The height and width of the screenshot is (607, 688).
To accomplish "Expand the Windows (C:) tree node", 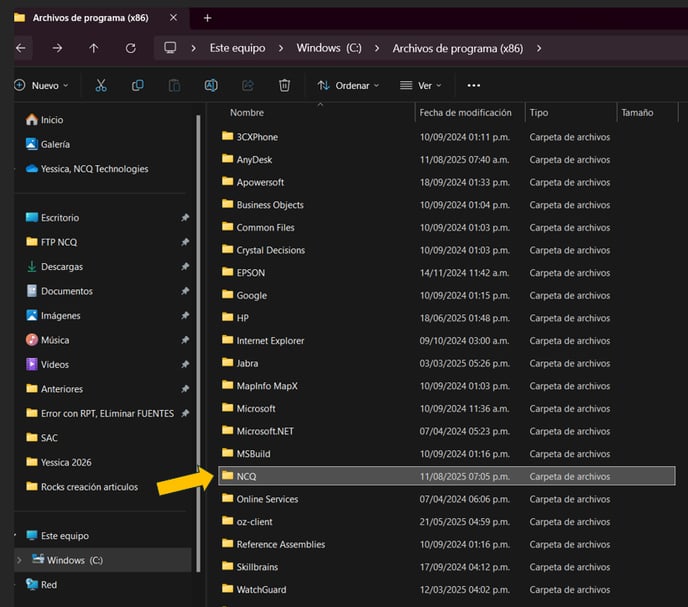I will pos(19,560).
